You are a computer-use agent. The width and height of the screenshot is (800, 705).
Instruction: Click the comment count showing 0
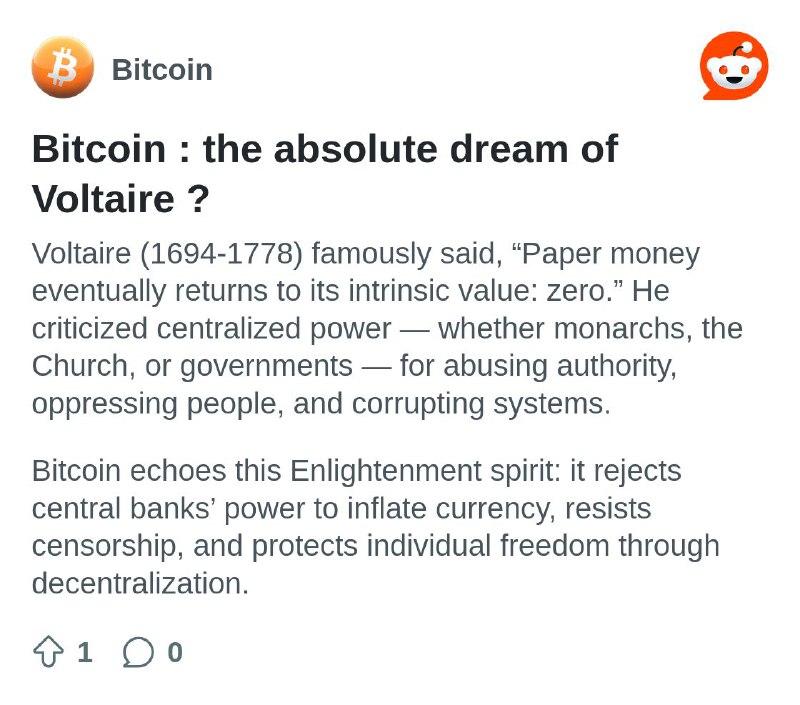[175, 652]
